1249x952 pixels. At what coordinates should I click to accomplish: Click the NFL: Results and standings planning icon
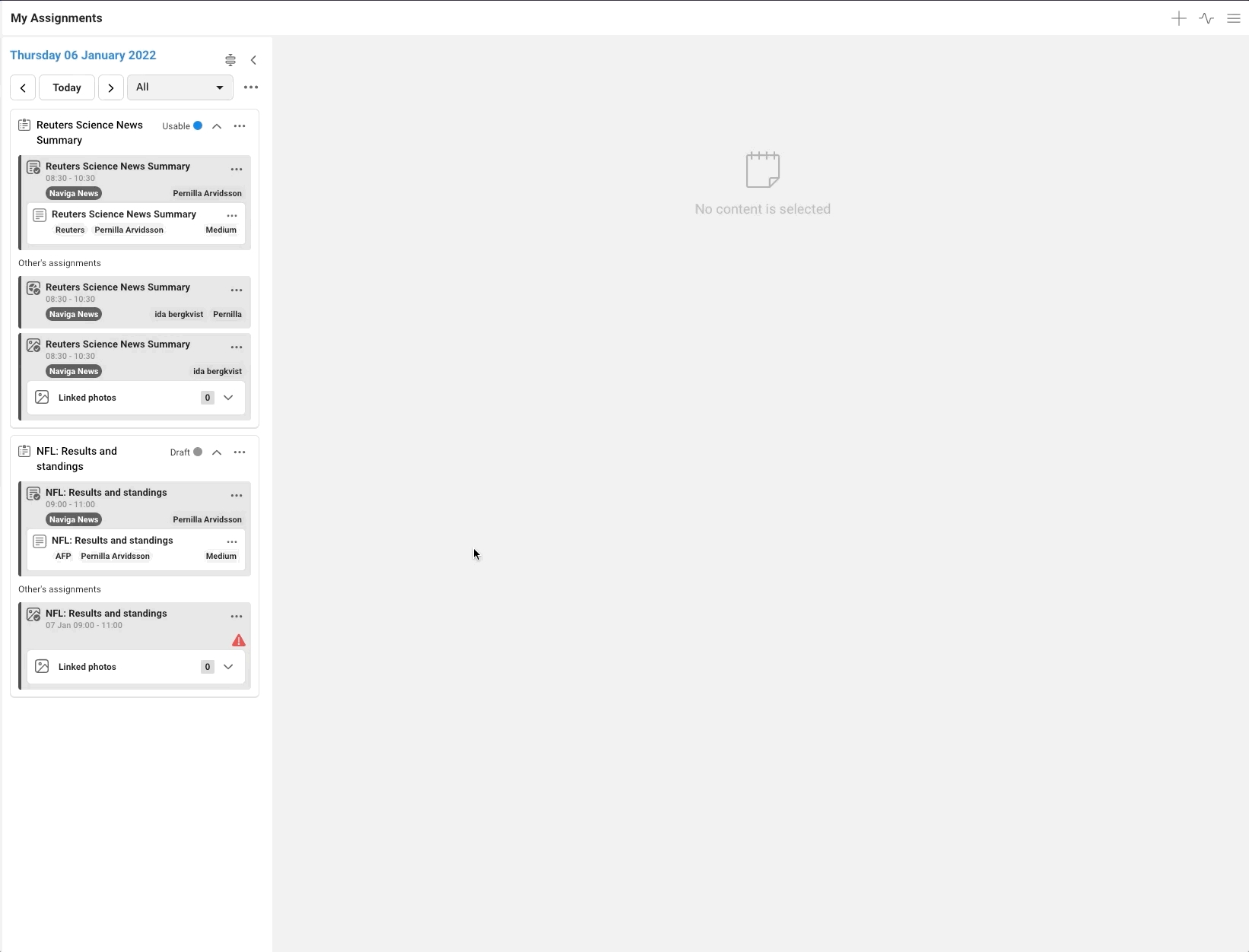24,452
